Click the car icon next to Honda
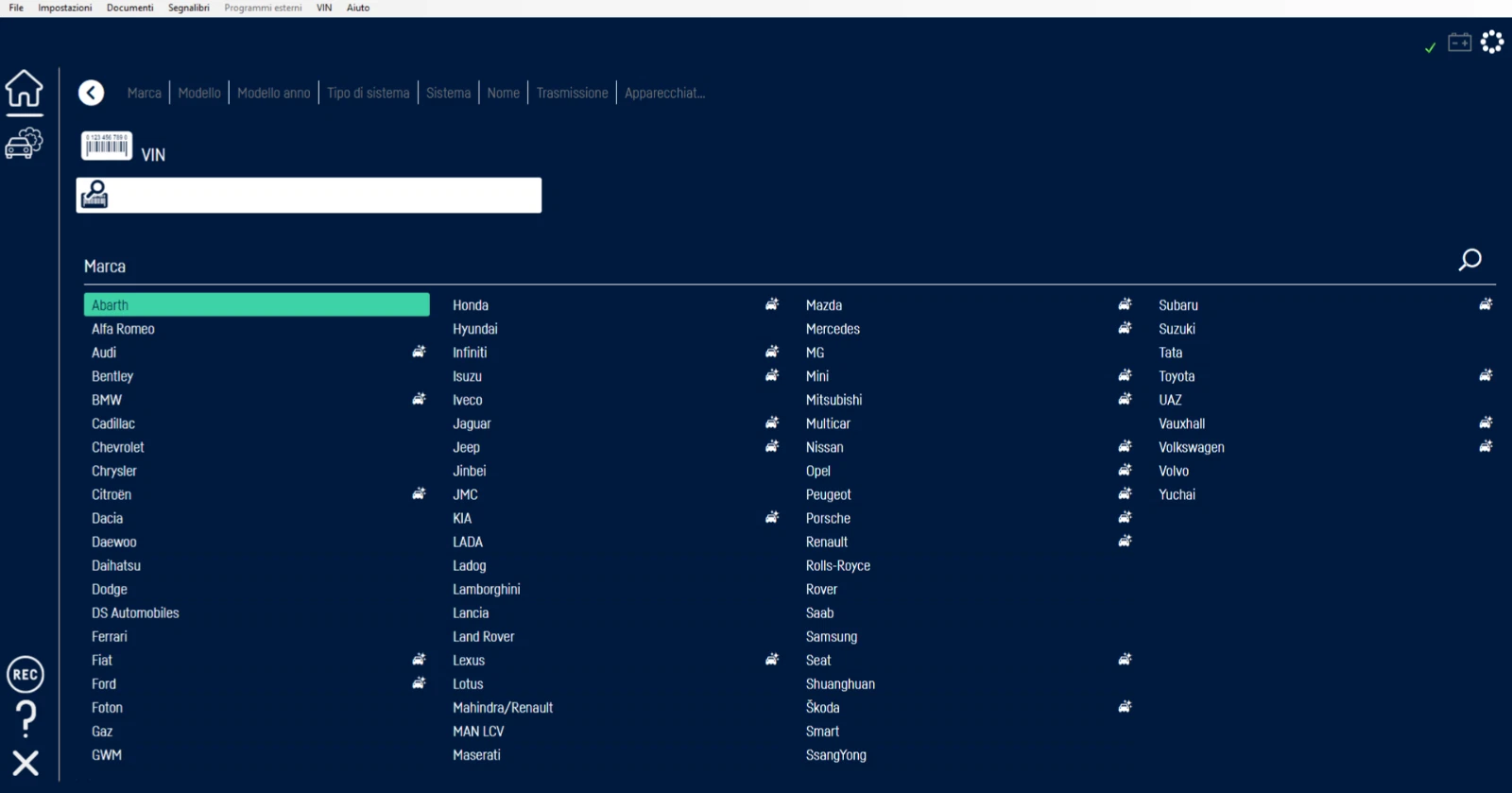1512x793 pixels. (772, 304)
